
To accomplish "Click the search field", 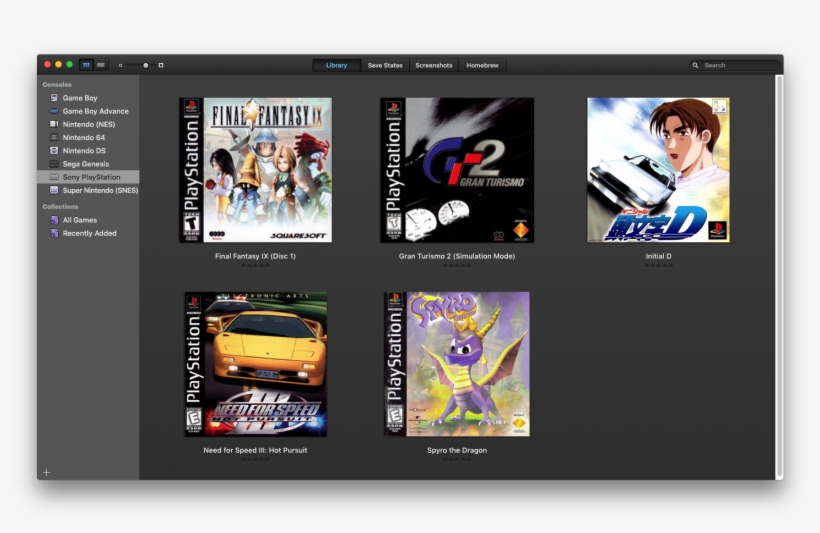I will pos(738,65).
